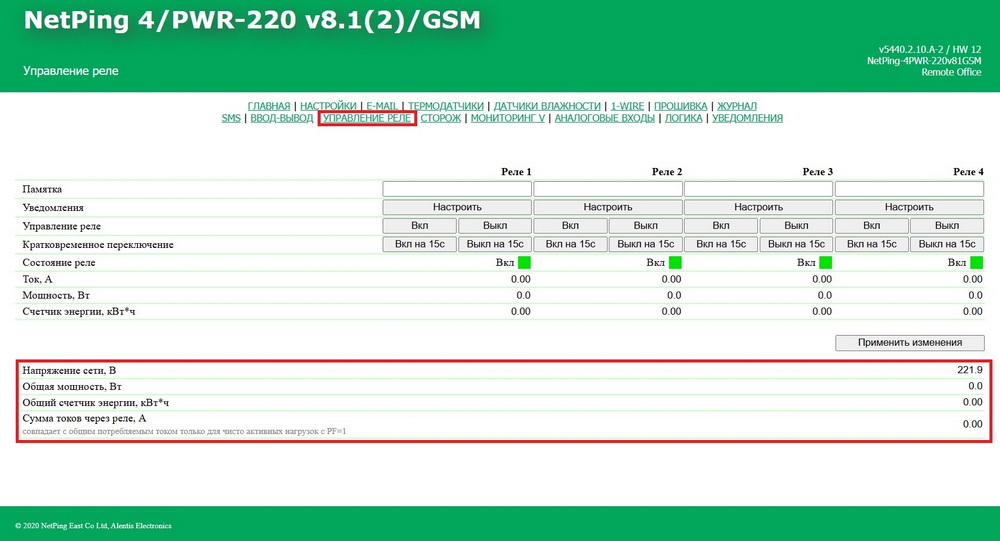Turn off Реле 3 with Выкл button
The width and height of the screenshot is (1000, 541).
pyautogui.click(x=796, y=225)
